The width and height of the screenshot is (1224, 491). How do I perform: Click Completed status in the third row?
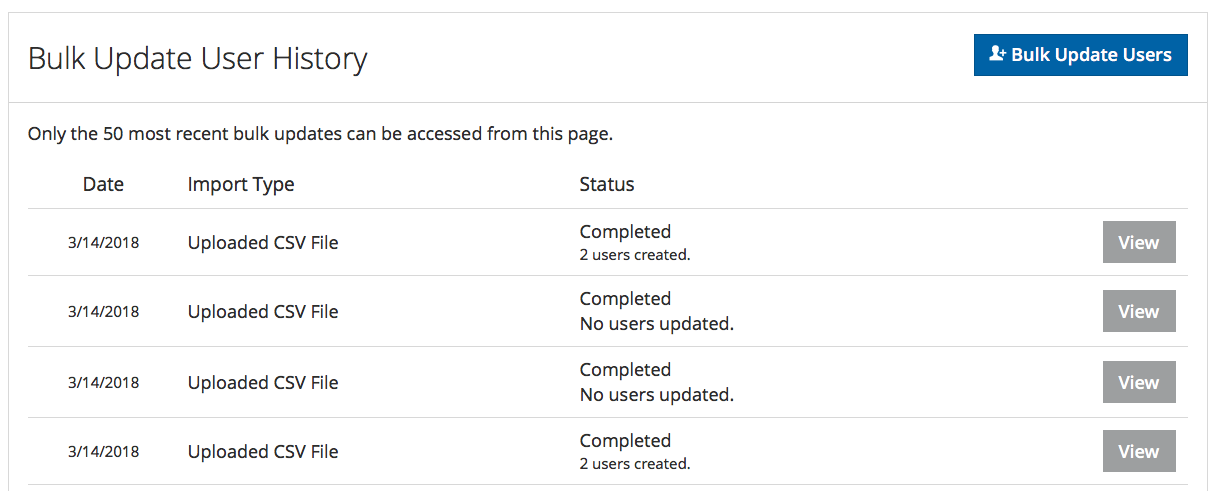coord(625,370)
